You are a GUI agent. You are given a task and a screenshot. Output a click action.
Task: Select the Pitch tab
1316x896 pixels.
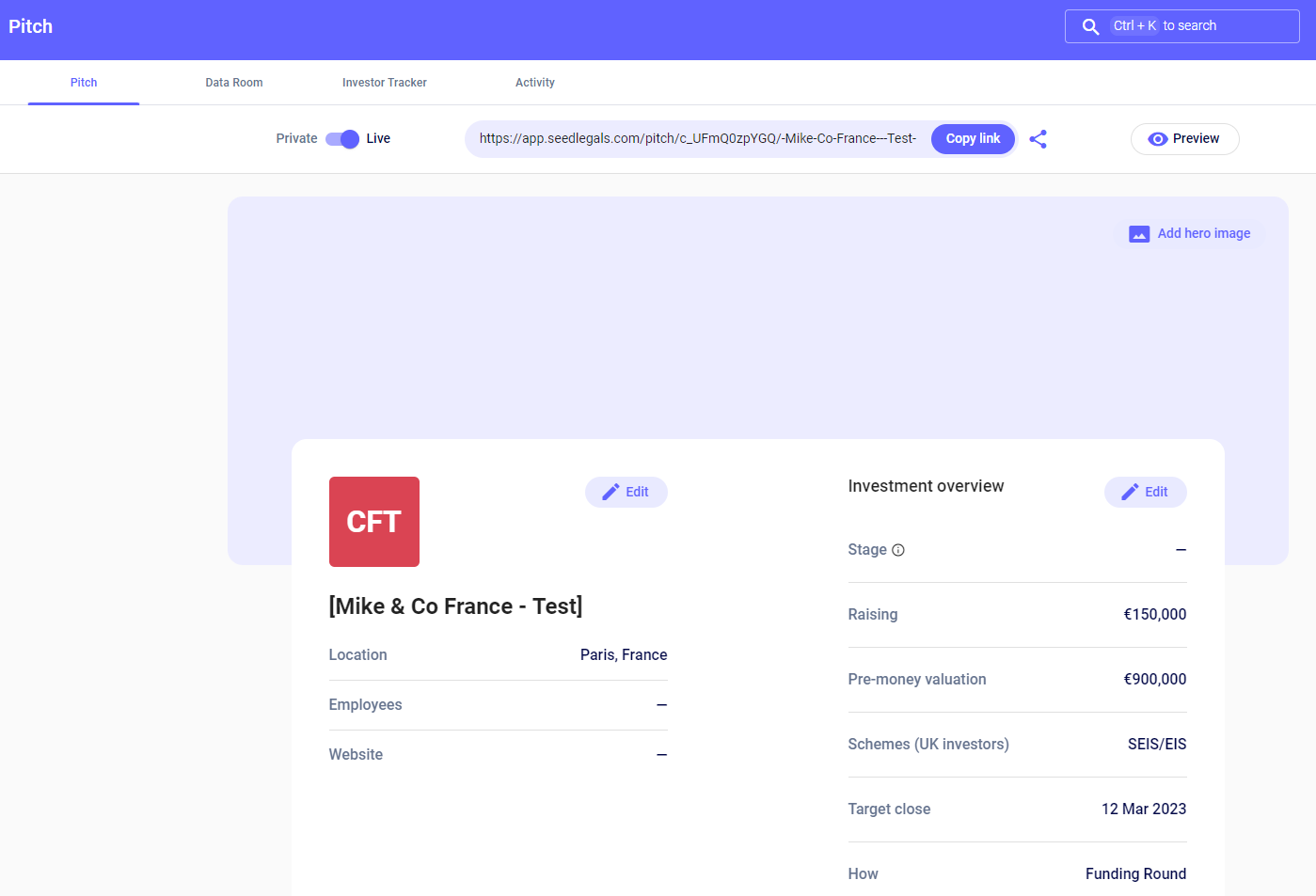coord(84,83)
